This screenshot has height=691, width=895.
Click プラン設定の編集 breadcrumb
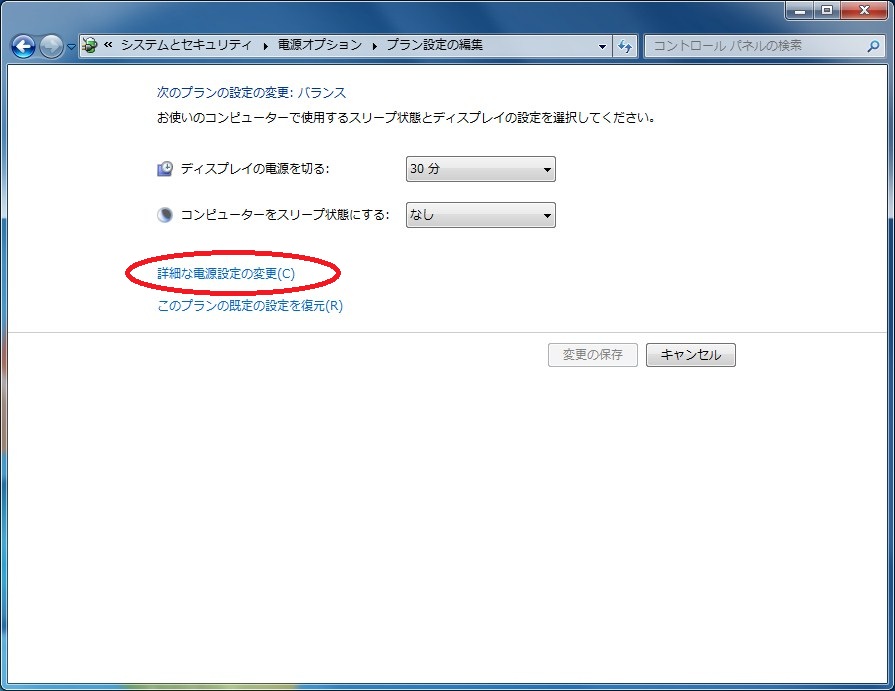(x=434, y=45)
